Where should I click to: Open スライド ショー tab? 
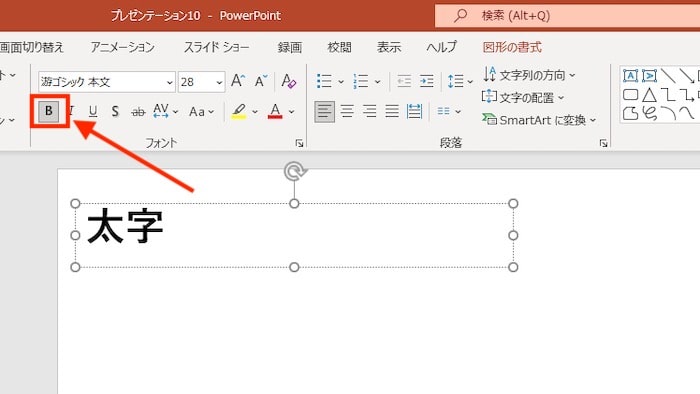(x=217, y=47)
